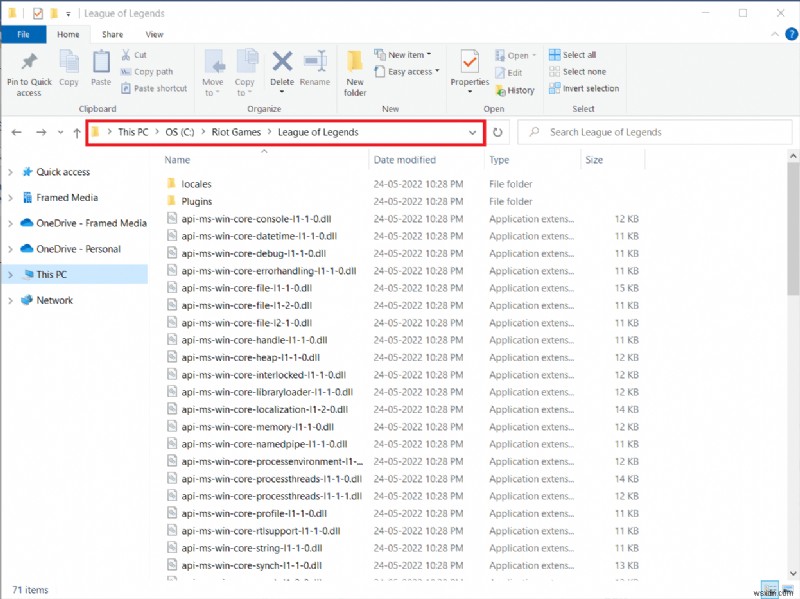Viewport: 800px width, 599px height.
Task: Select api-ms-win-core-string-l1-1-0.dll file
Action: 252,548
